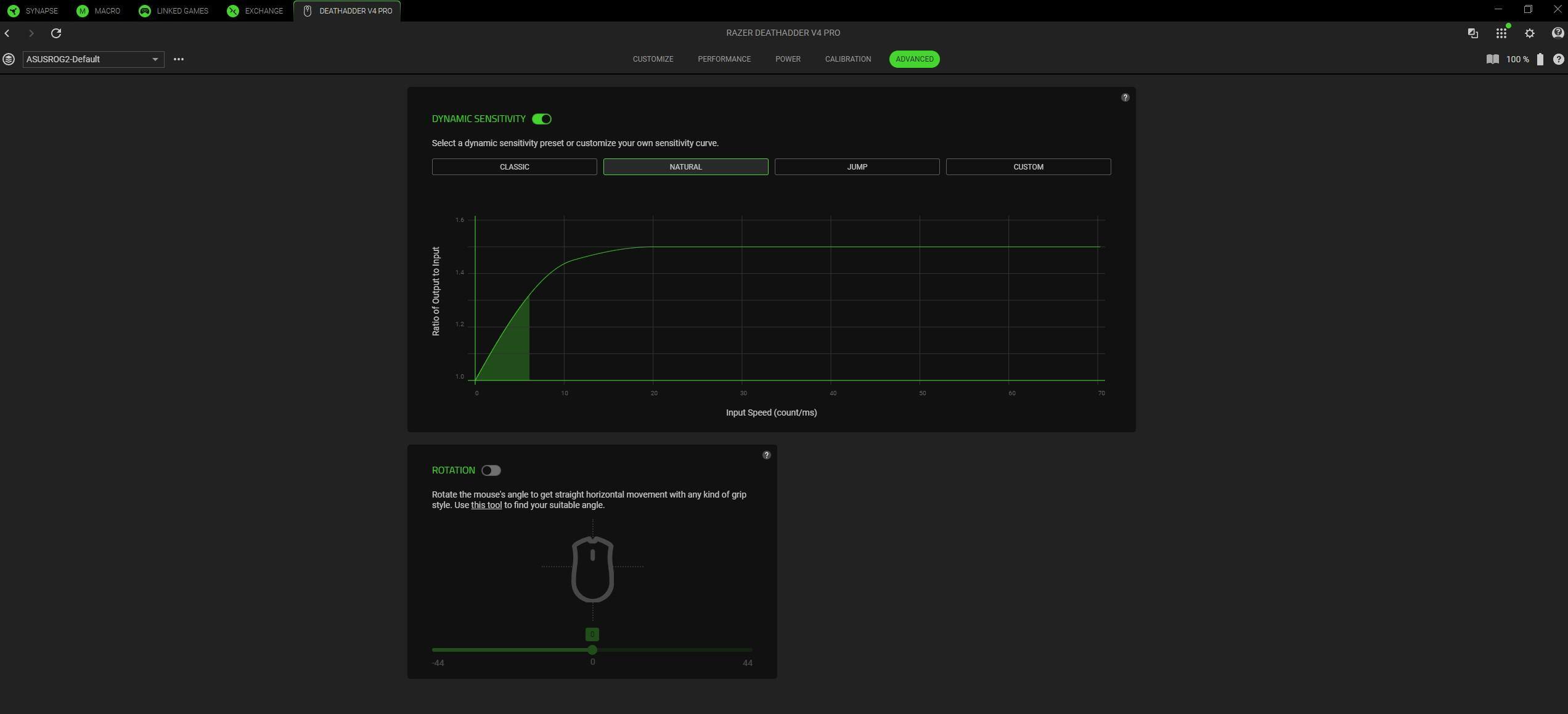The image size is (1568, 714).
Task: Choose the Jump sensitivity preset
Action: point(857,167)
